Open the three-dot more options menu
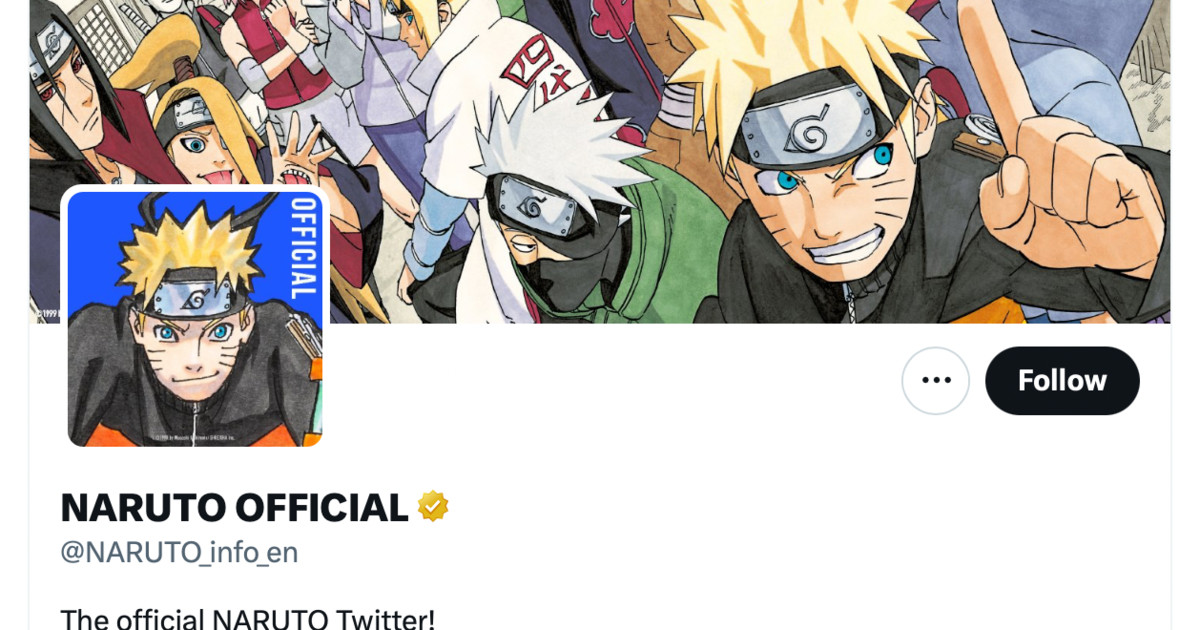Image resolution: width=1200 pixels, height=630 pixels. point(935,380)
